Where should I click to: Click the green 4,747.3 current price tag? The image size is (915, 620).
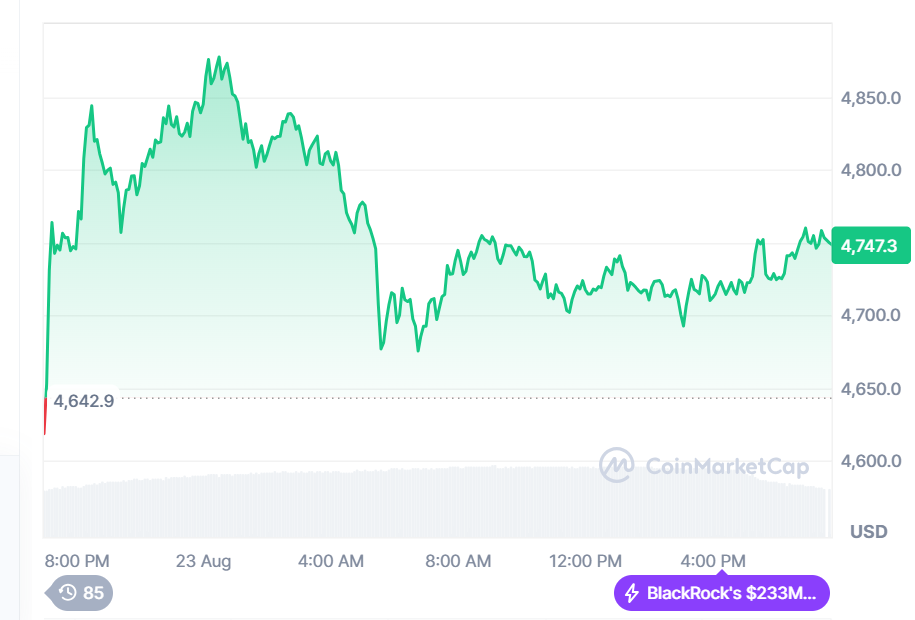(x=869, y=245)
